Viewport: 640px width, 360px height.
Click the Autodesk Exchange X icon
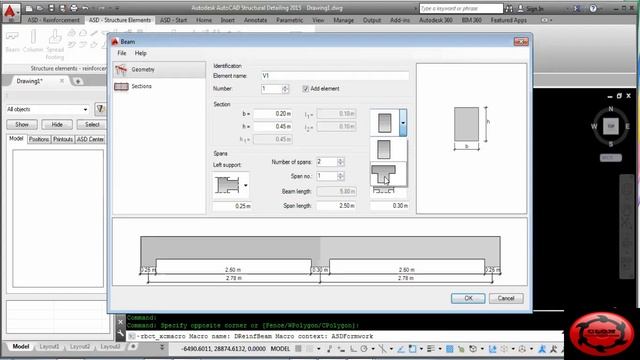[577, 8]
